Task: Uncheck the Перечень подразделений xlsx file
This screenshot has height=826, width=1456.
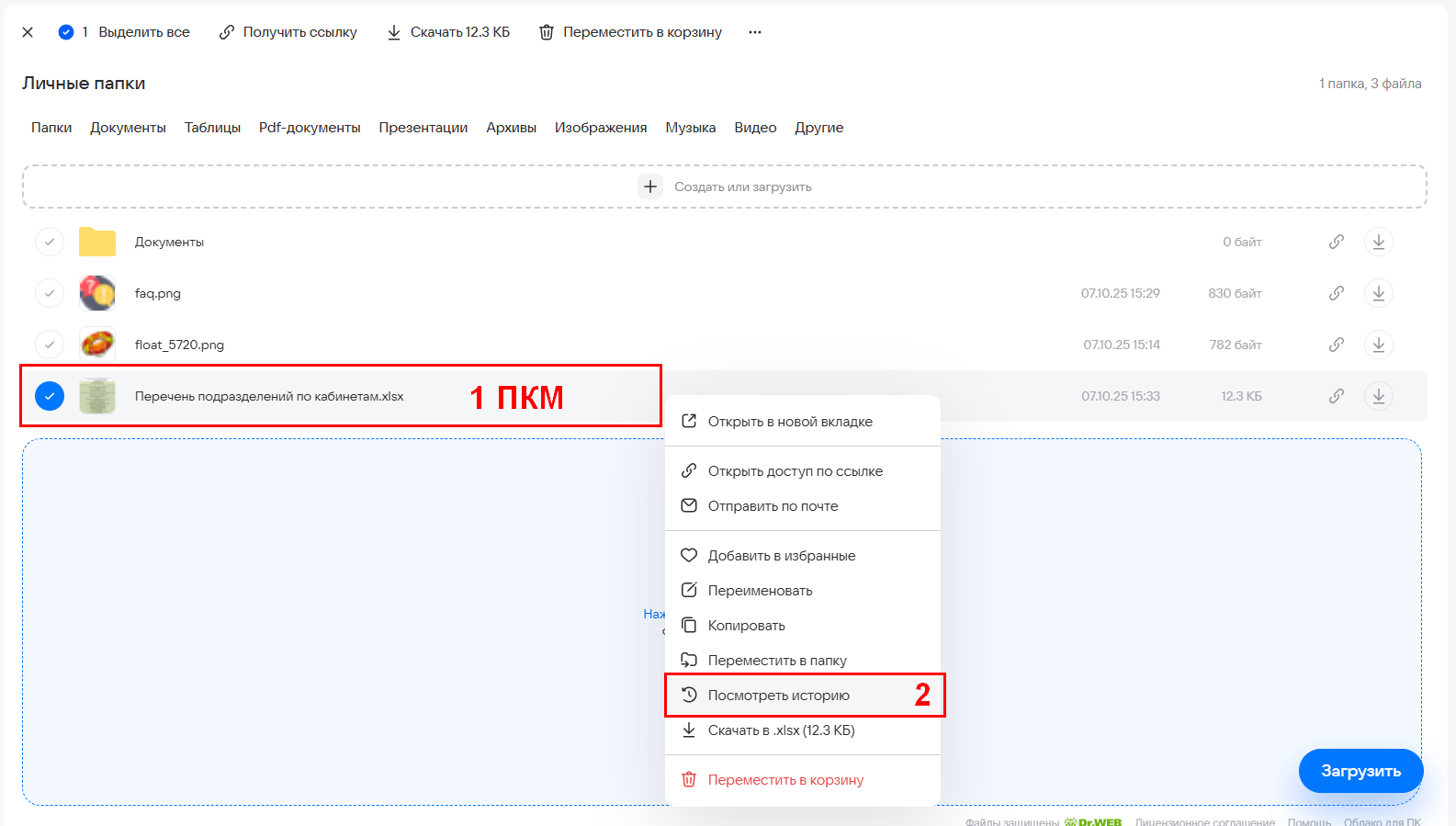Action: tap(50, 396)
